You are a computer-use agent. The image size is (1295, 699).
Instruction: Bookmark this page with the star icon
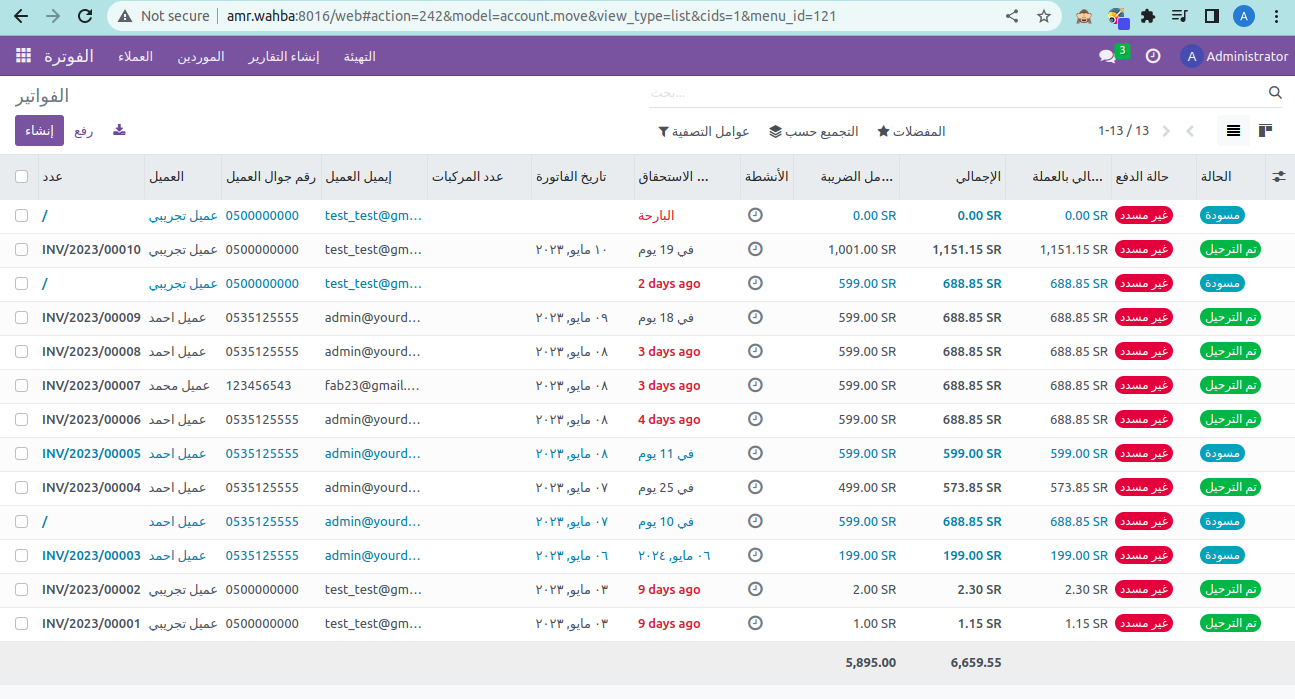1044,16
